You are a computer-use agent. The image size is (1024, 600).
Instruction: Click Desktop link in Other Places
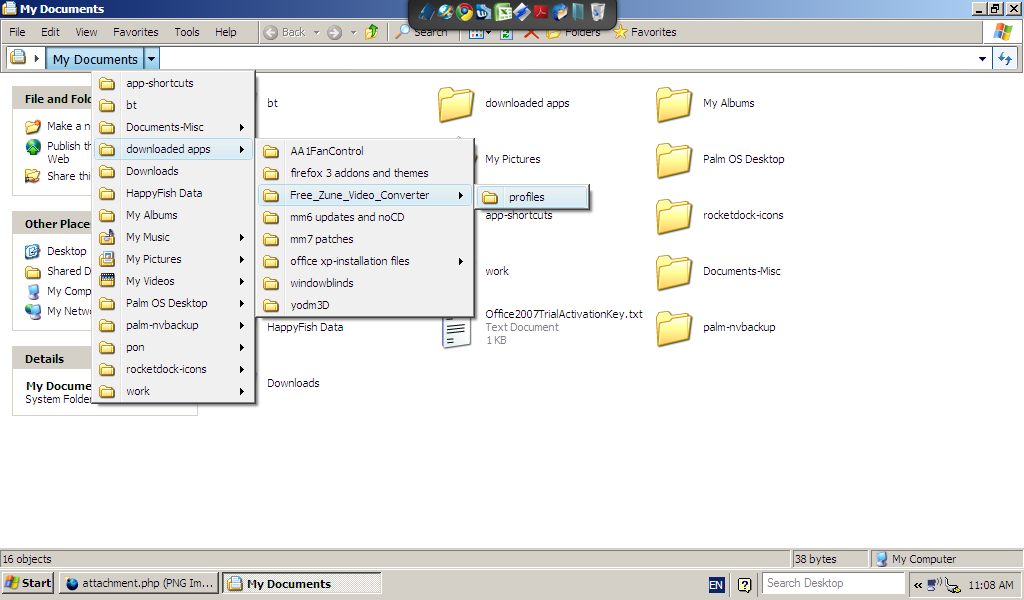coord(67,251)
